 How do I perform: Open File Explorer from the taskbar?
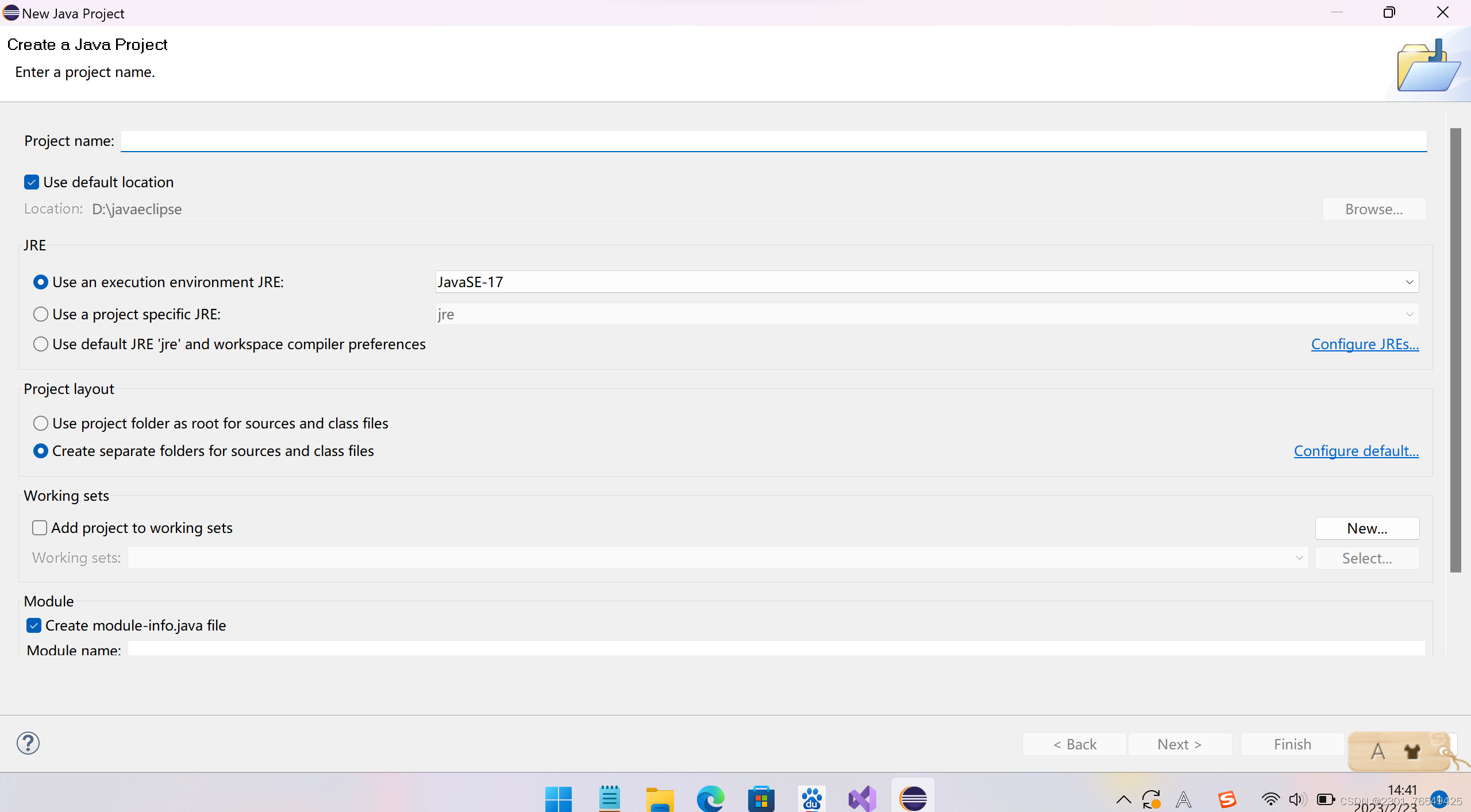(x=660, y=798)
